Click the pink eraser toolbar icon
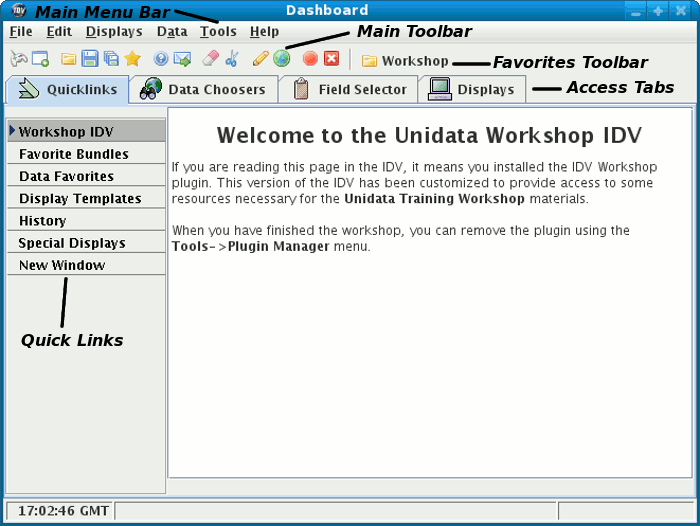 pyautogui.click(x=210, y=60)
